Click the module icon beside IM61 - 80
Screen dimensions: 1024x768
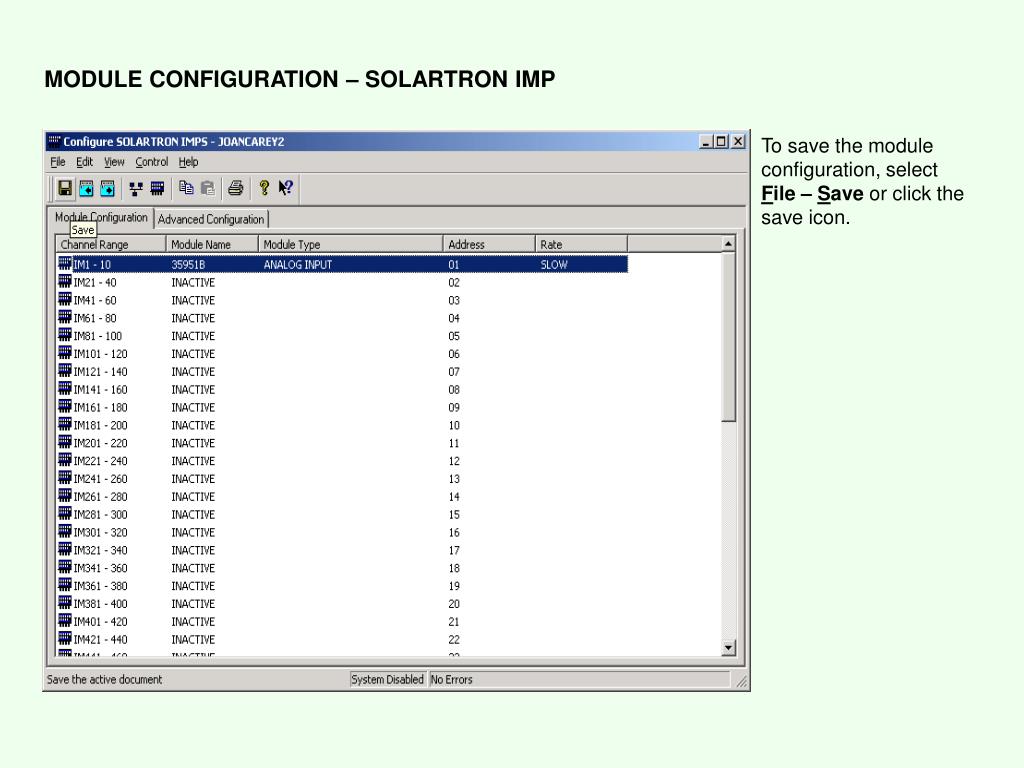pos(65,317)
